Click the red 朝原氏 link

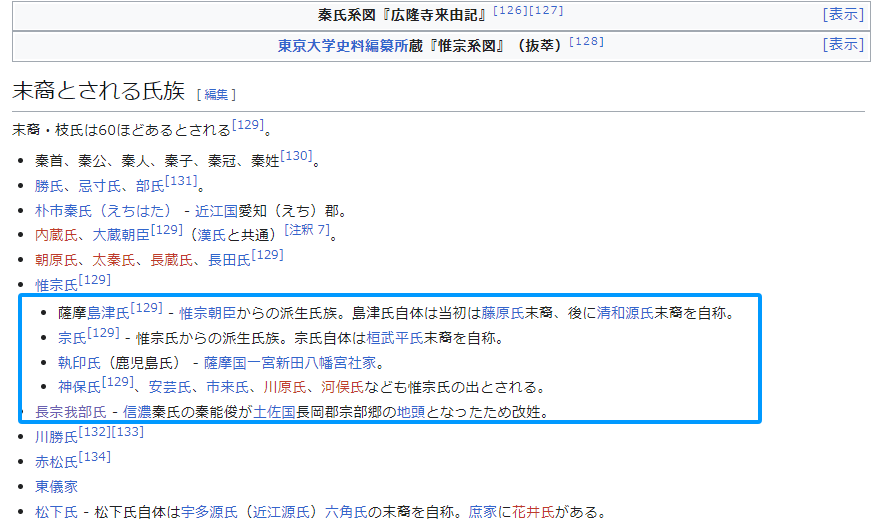pos(56,260)
